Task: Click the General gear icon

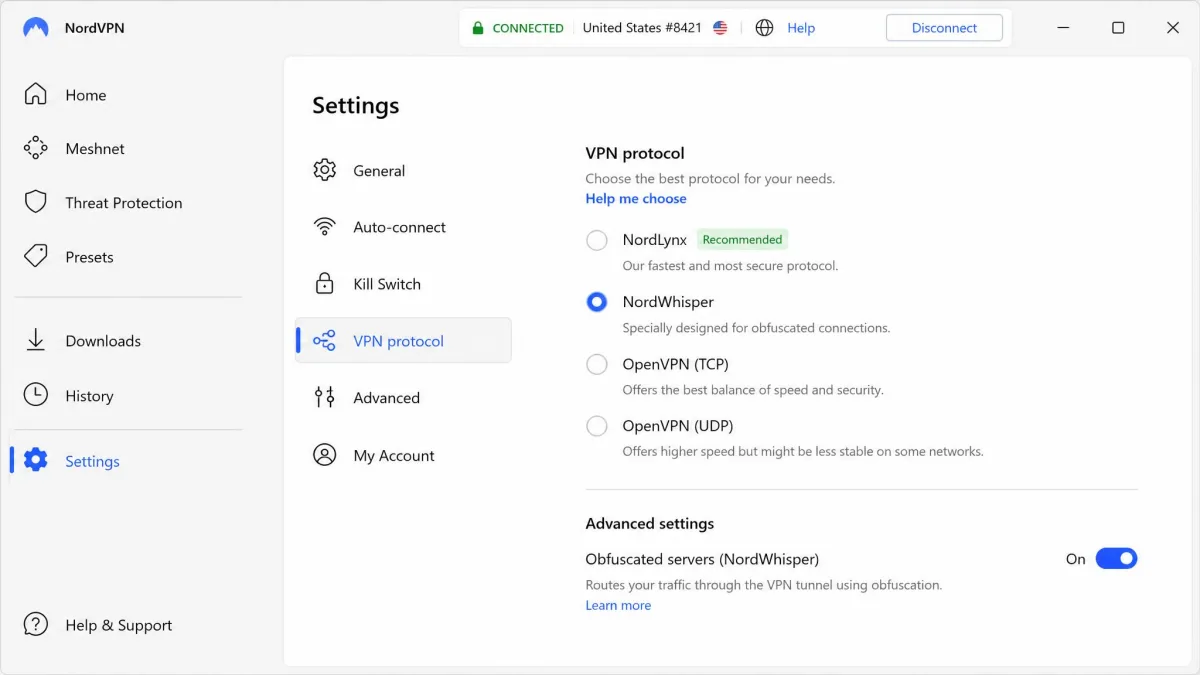Action: point(324,170)
